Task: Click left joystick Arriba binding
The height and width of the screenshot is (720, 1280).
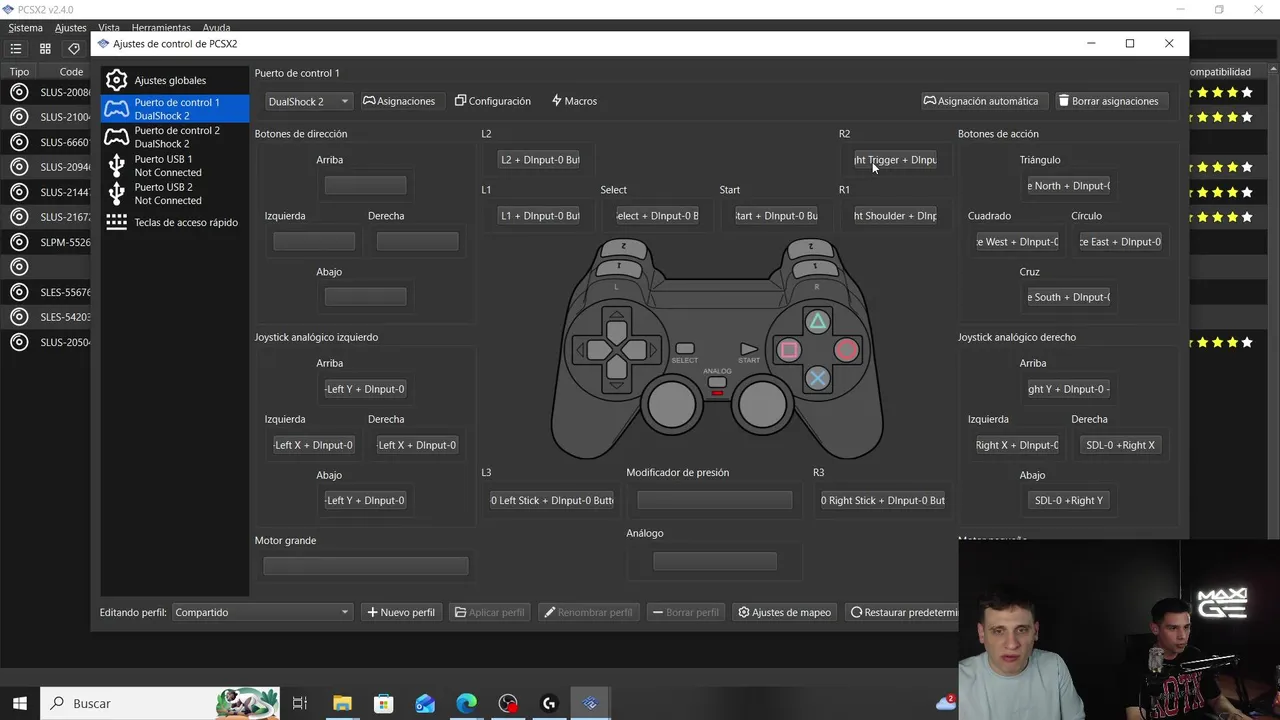Action: point(365,389)
